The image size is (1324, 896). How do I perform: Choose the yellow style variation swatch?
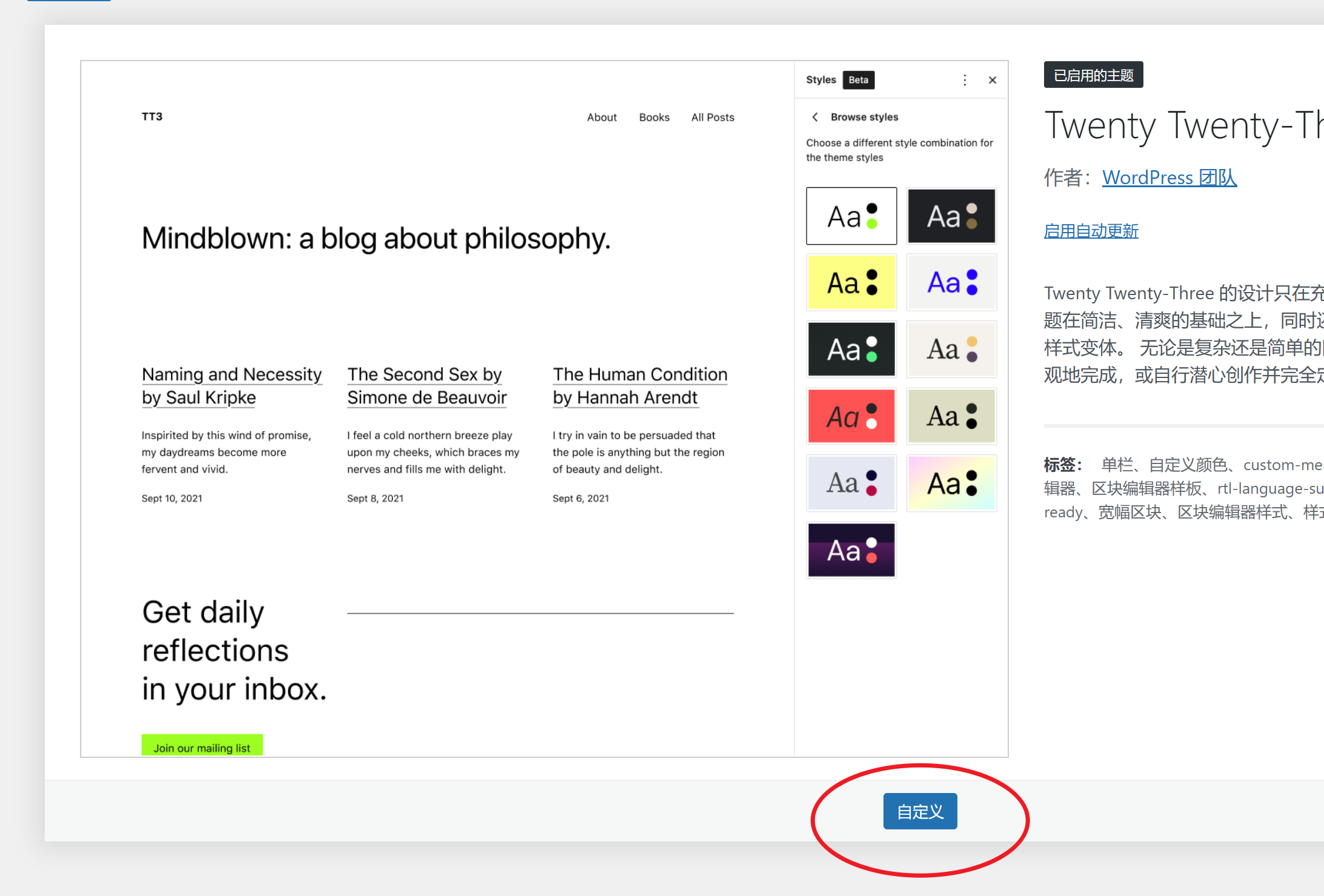851,282
